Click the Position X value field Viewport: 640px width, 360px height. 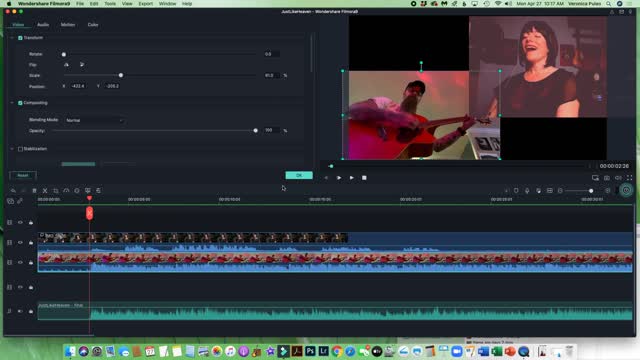tap(78, 86)
